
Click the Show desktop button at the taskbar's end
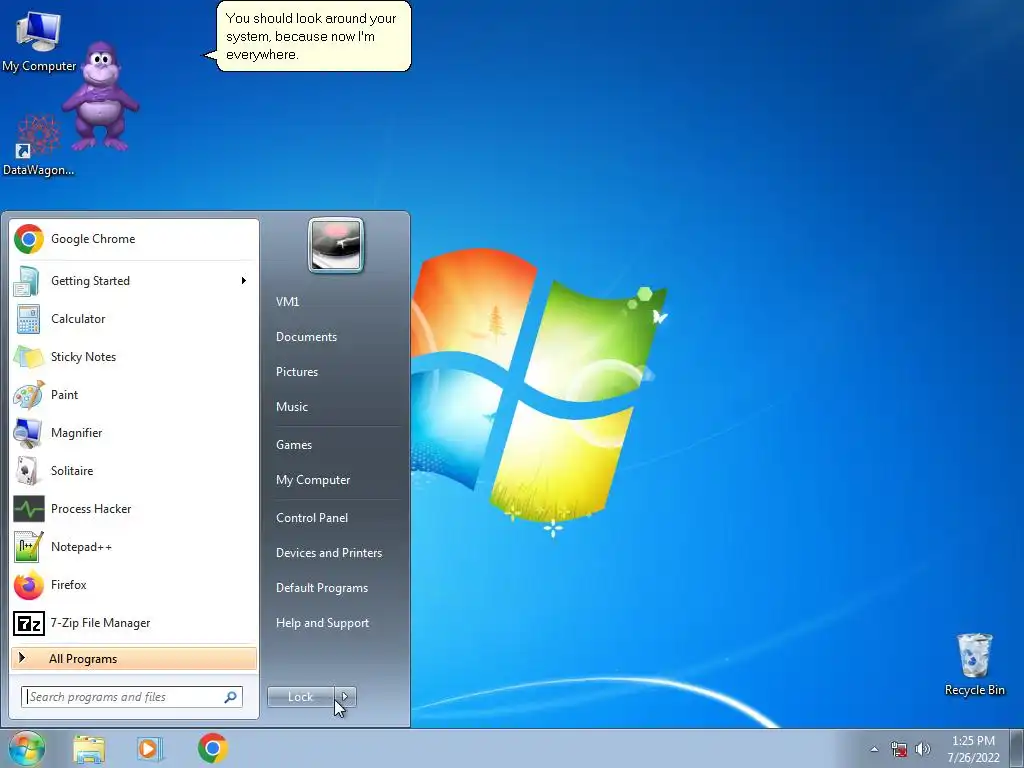1017,748
